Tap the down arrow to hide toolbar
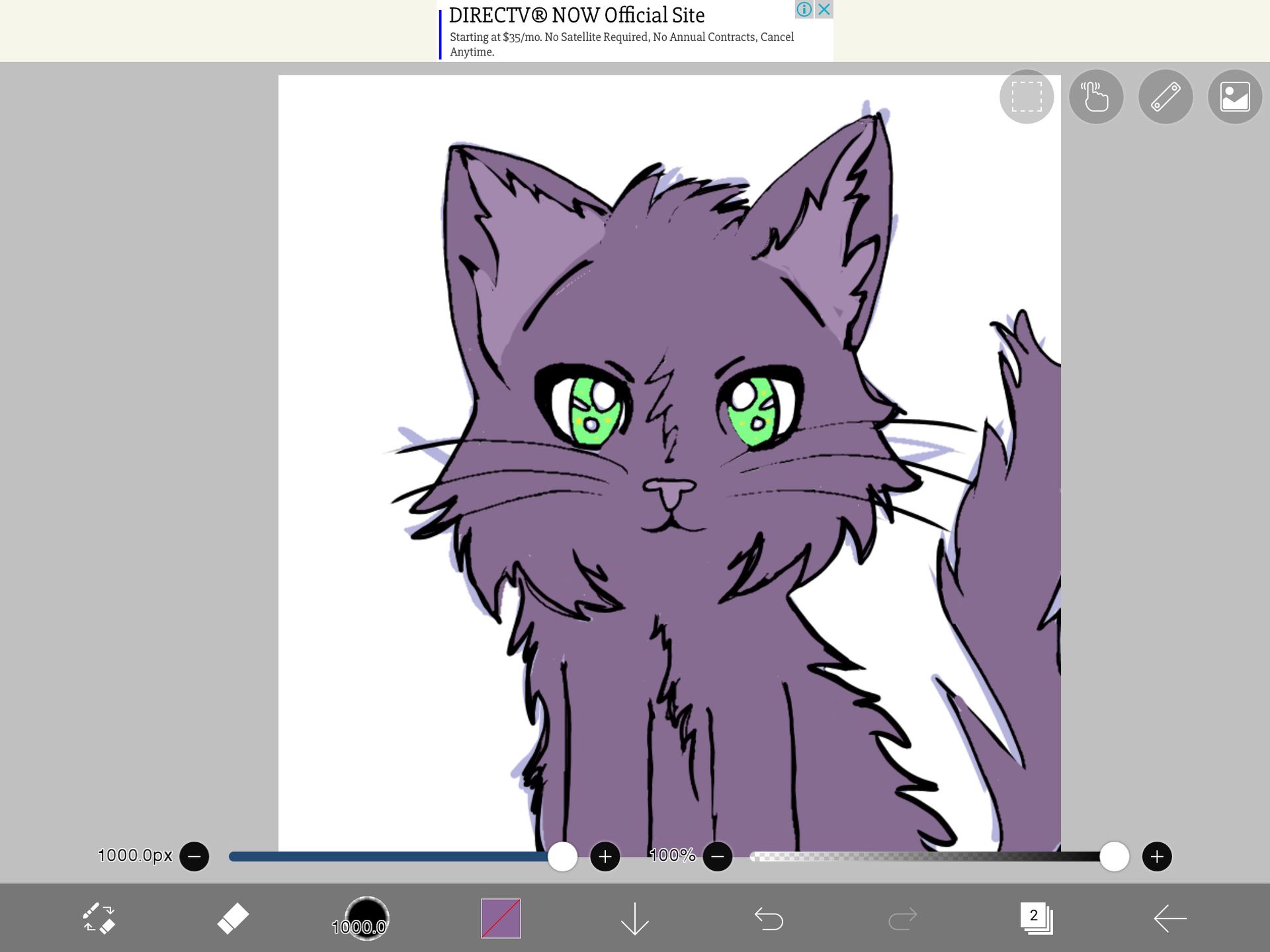 (x=635, y=918)
